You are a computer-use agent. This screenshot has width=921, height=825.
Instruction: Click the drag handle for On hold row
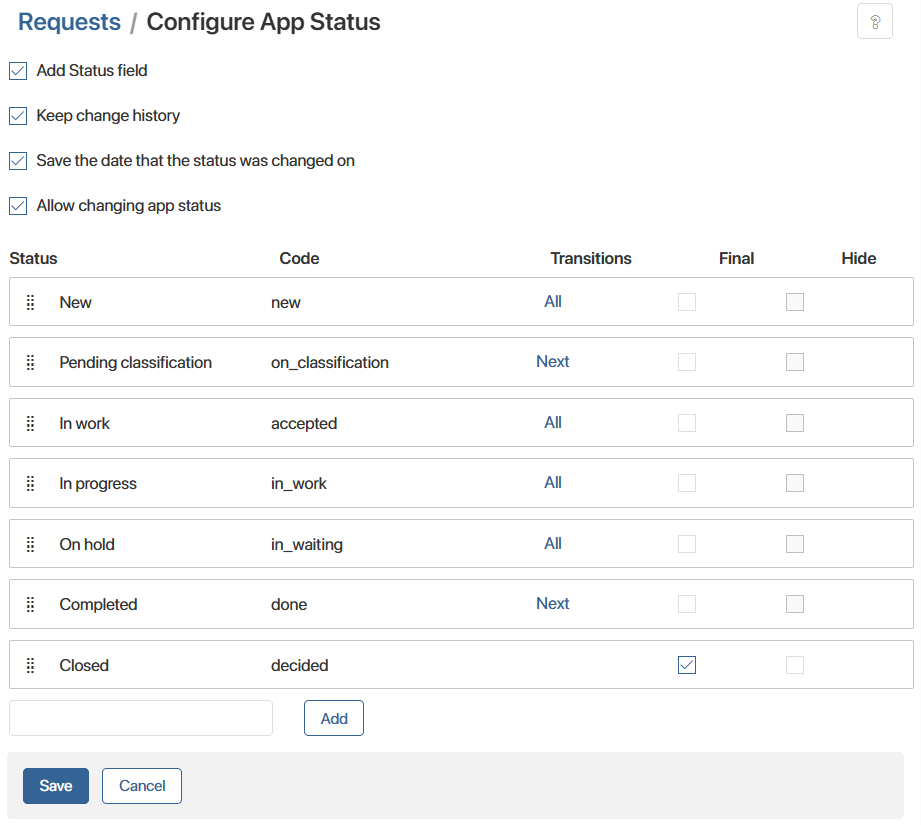(30, 544)
